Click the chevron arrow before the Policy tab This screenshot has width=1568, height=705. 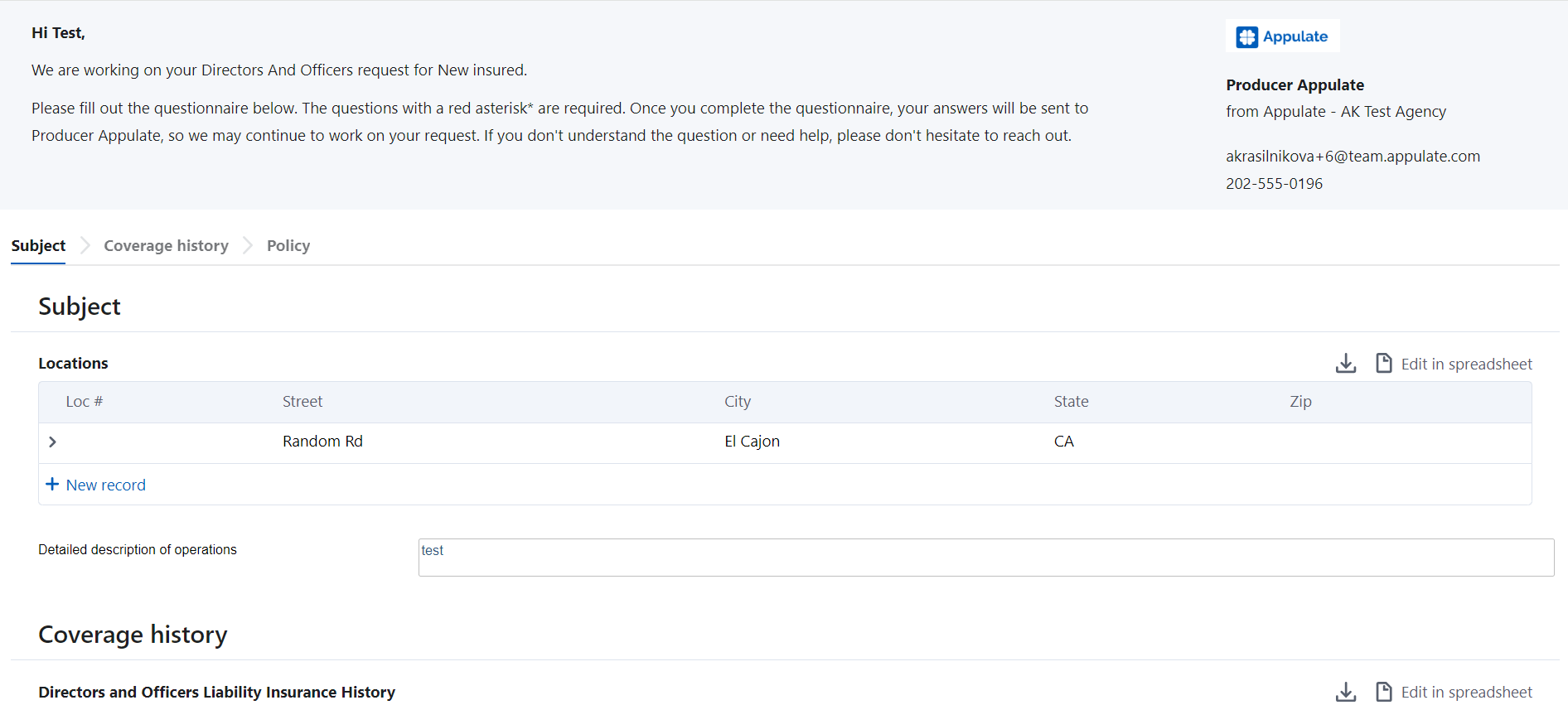248,246
